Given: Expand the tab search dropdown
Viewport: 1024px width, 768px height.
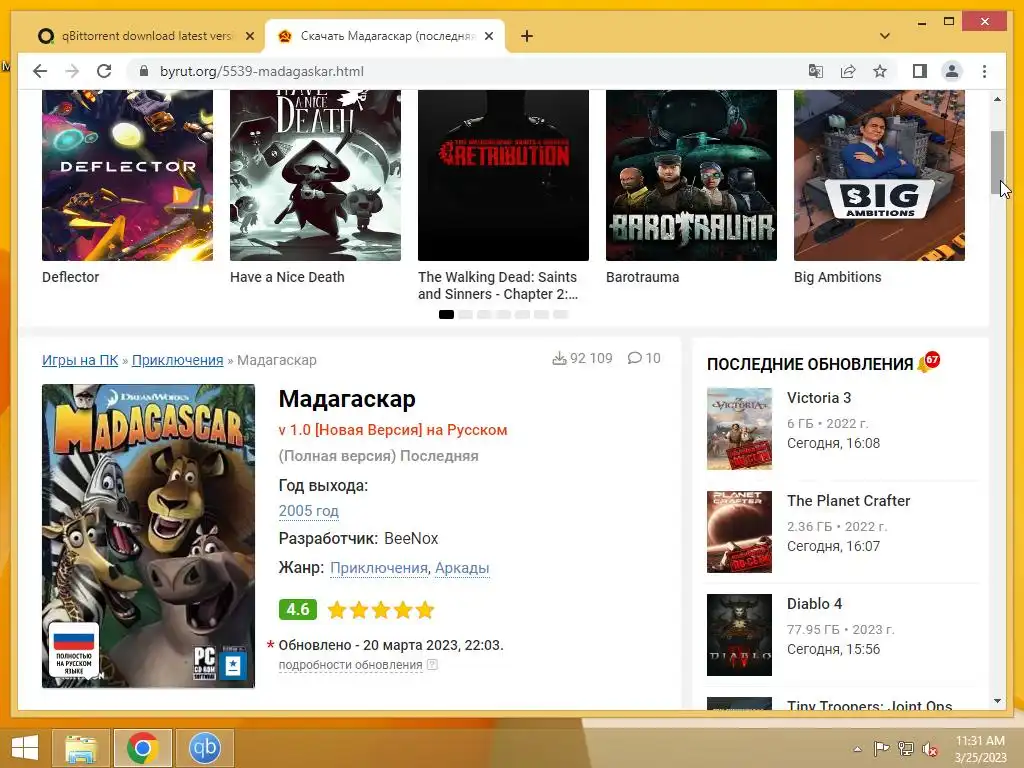Looking at the screenshot, I should pos(885,36).
